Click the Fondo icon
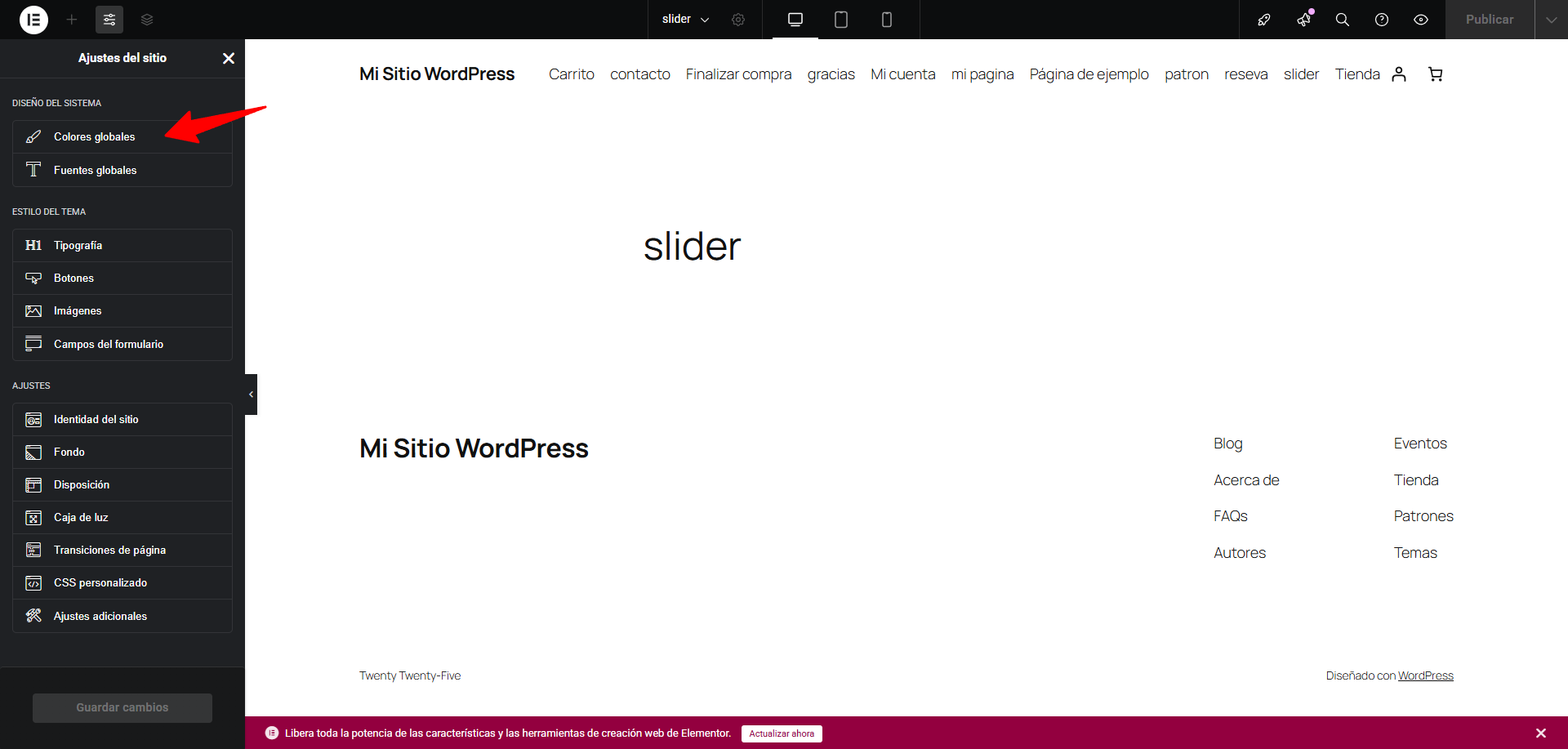 33,453
